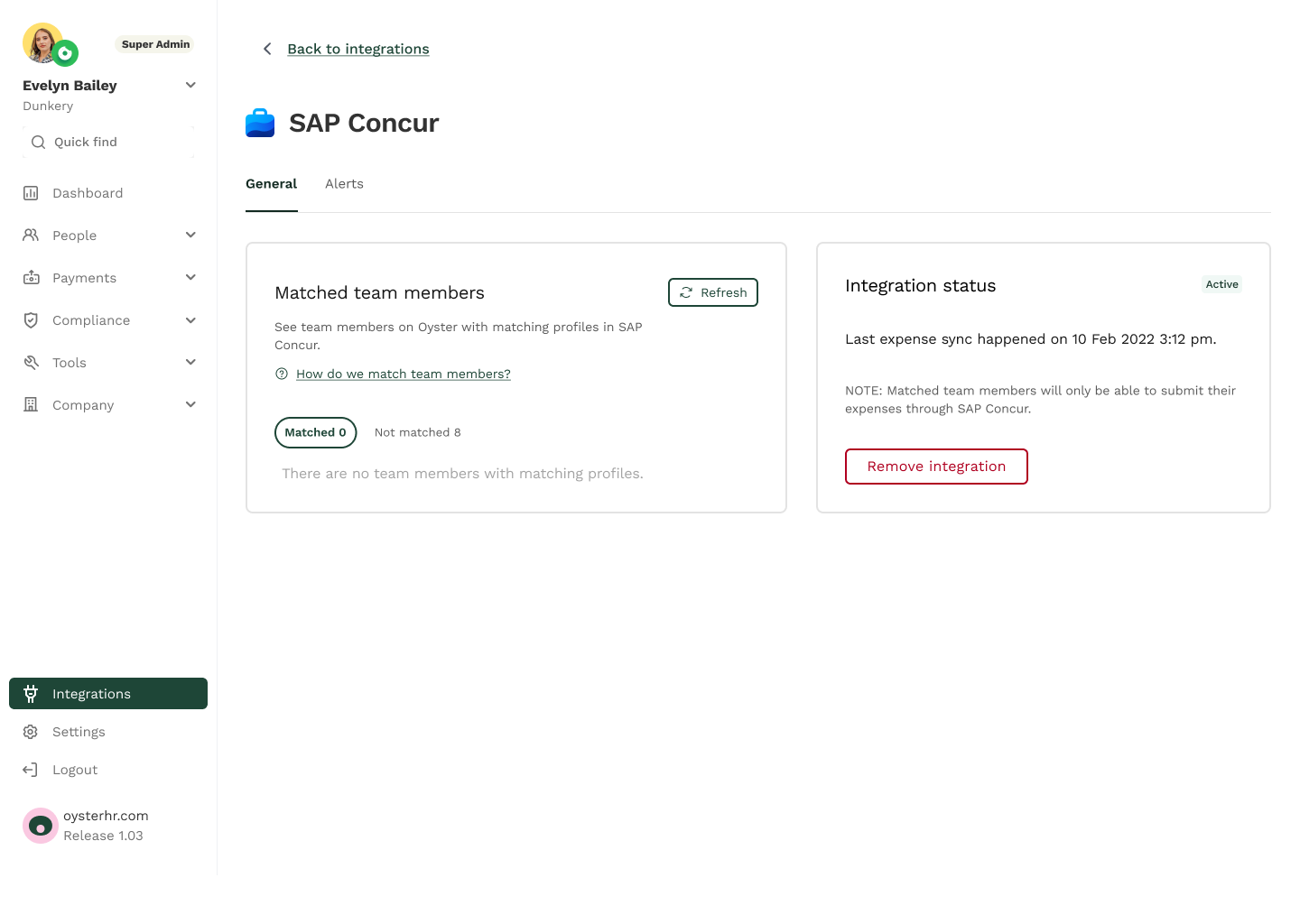Click the Settings gear icon
Screen dimensions: 1300x924
click(31, 732)
